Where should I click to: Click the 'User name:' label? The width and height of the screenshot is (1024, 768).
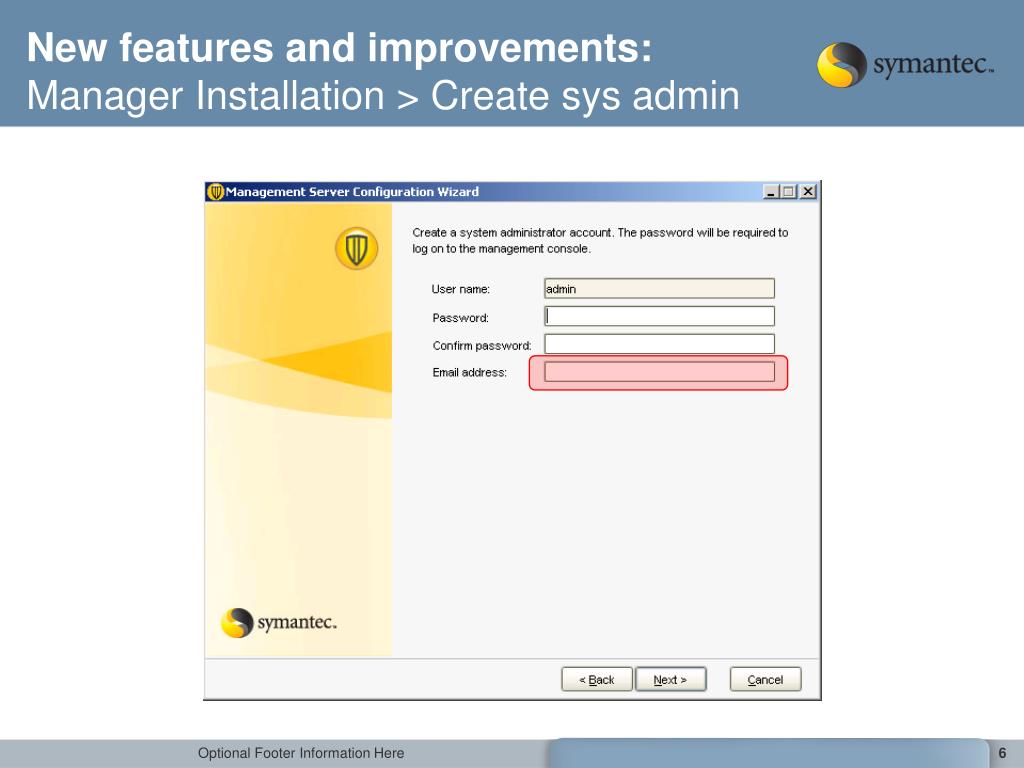click(460, 289)
